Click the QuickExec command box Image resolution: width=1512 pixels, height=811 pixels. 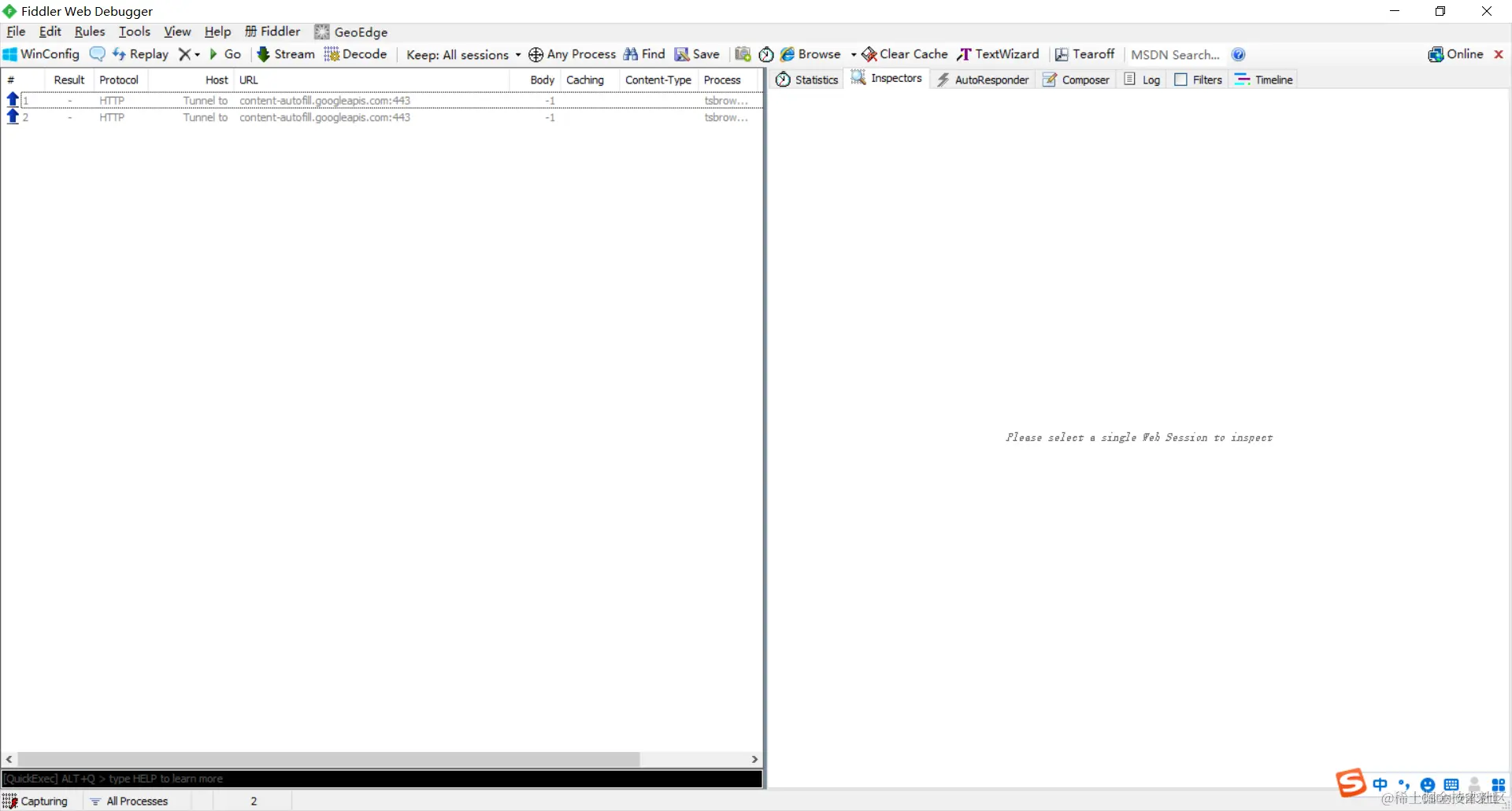pos(382,779)
